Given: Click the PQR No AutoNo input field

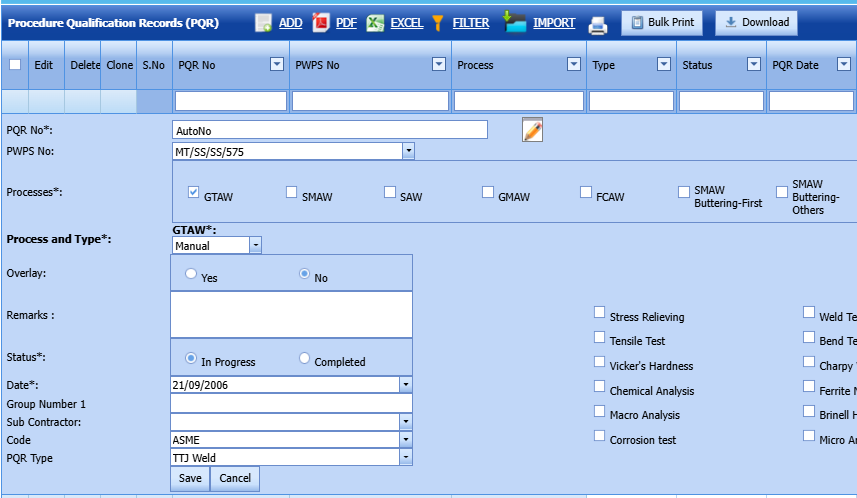Looking at the screenshot, I should 330,130.
